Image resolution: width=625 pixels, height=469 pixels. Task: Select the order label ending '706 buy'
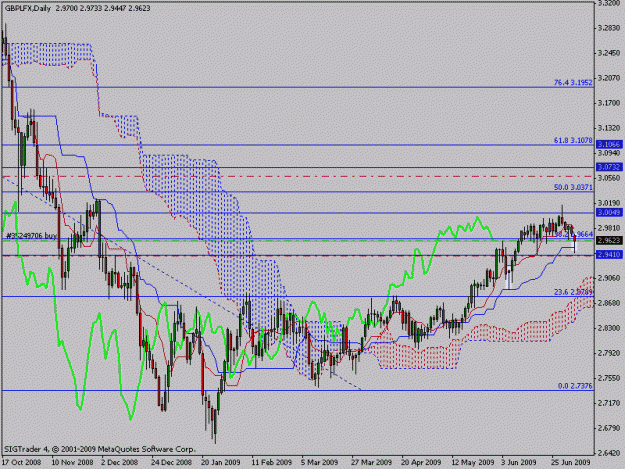tap(32, 236)
